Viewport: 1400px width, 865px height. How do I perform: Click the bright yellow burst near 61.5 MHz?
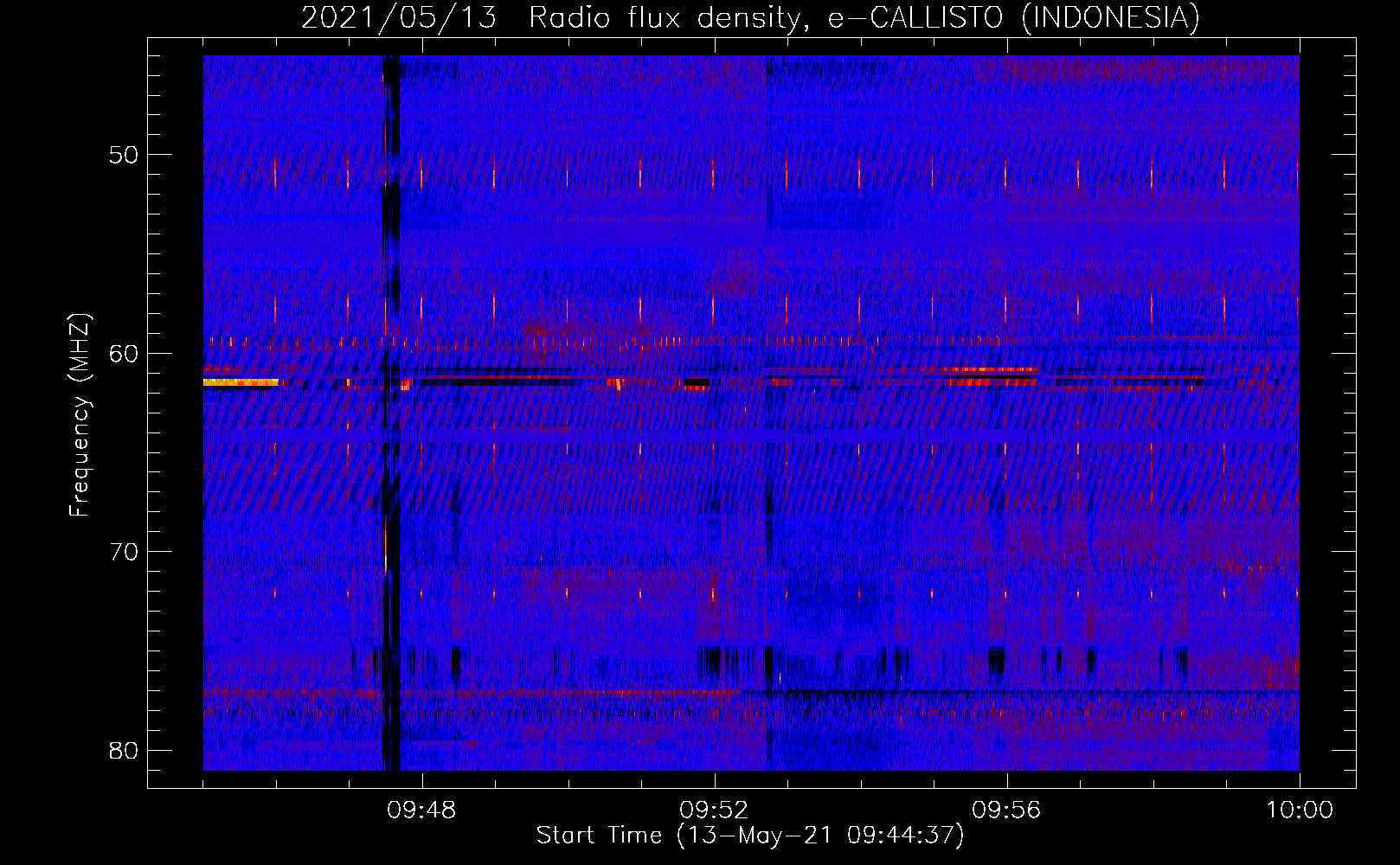241,381
